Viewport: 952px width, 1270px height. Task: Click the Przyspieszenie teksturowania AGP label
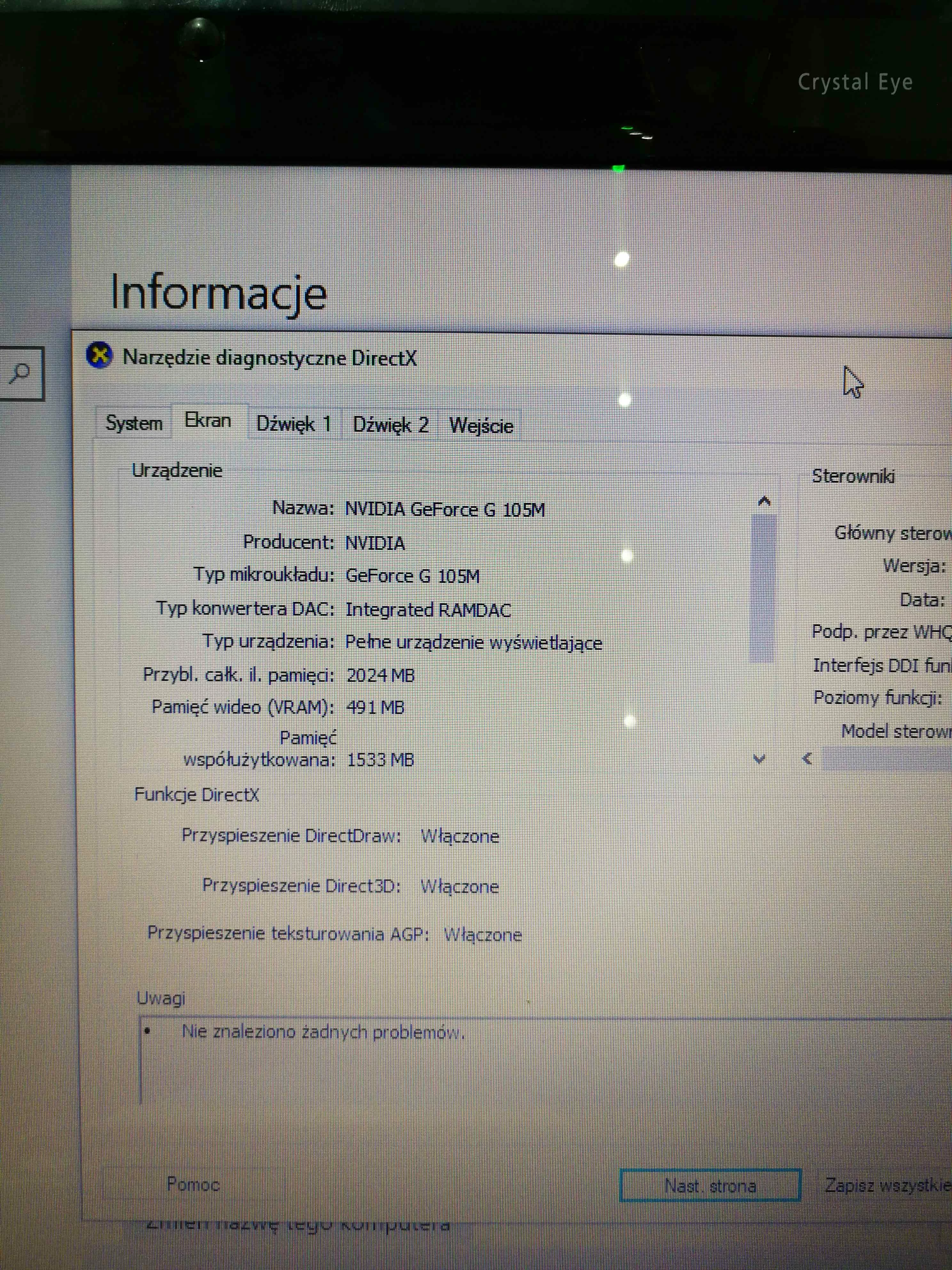pos(288,934)
